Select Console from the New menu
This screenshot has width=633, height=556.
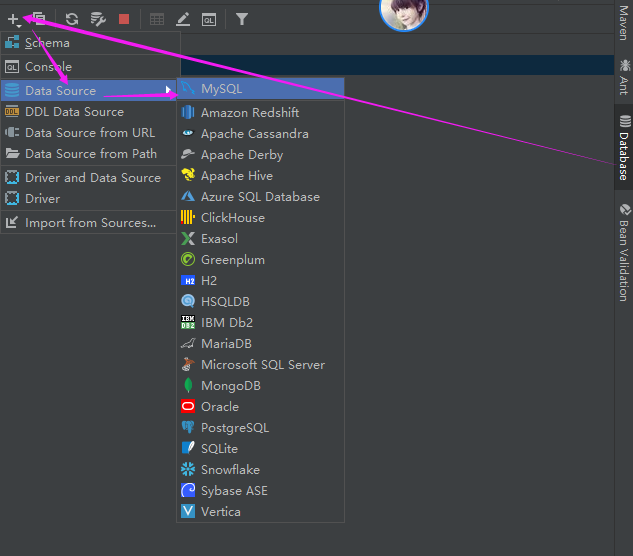coord(90,67)
